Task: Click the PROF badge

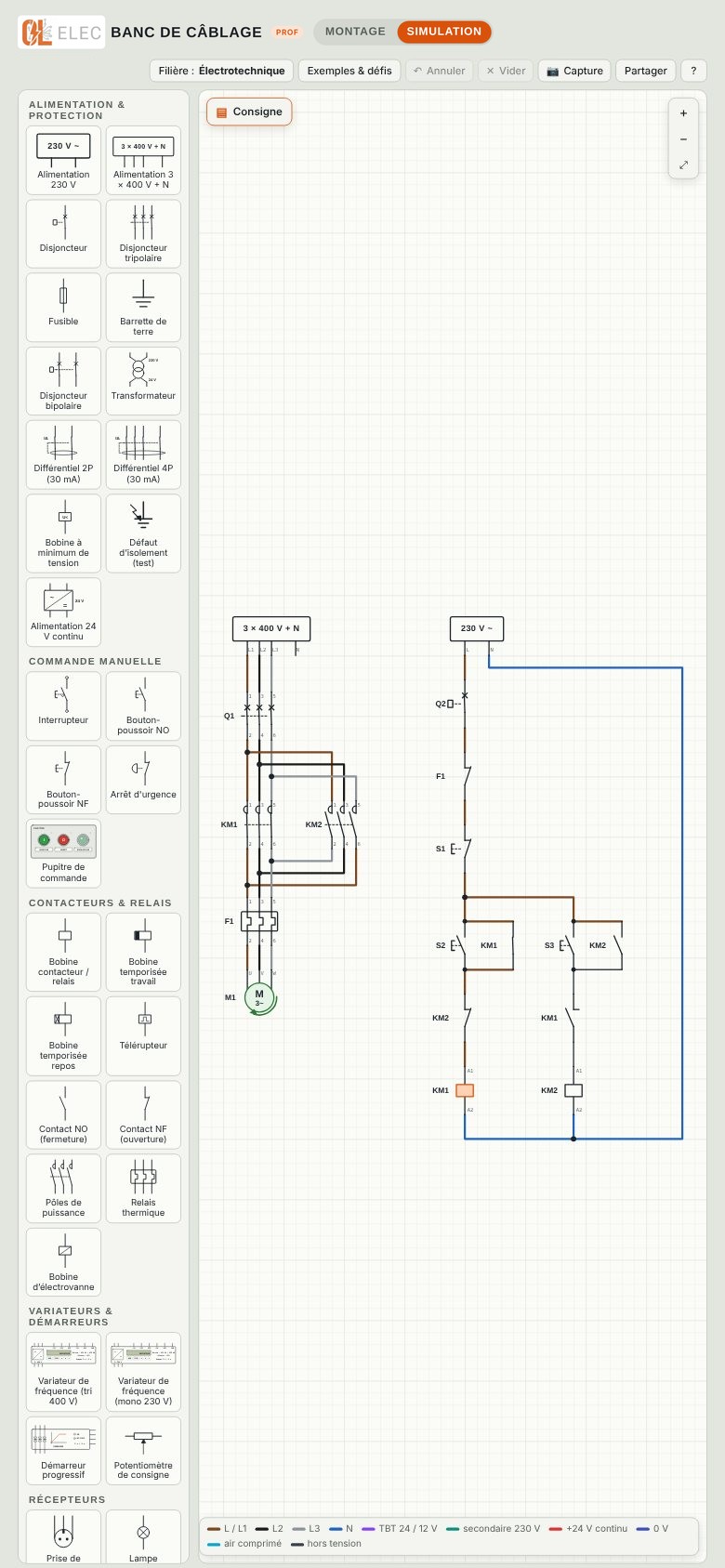Action: tap(287, 33)
